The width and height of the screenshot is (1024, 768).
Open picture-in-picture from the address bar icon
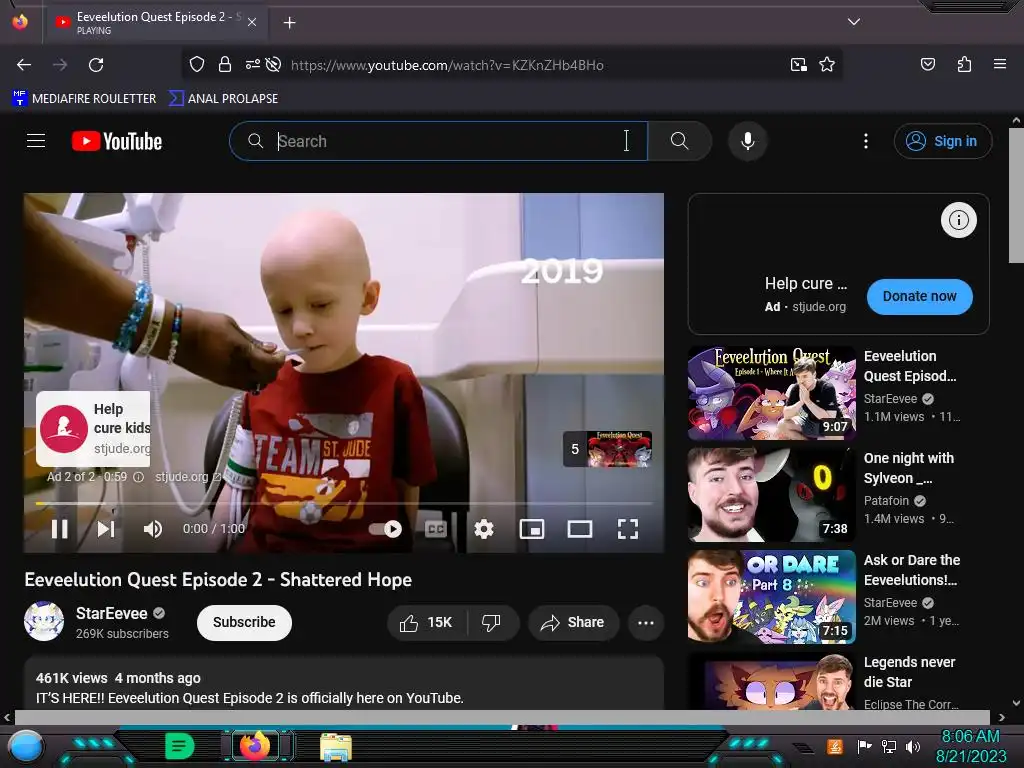click(798, 65)
